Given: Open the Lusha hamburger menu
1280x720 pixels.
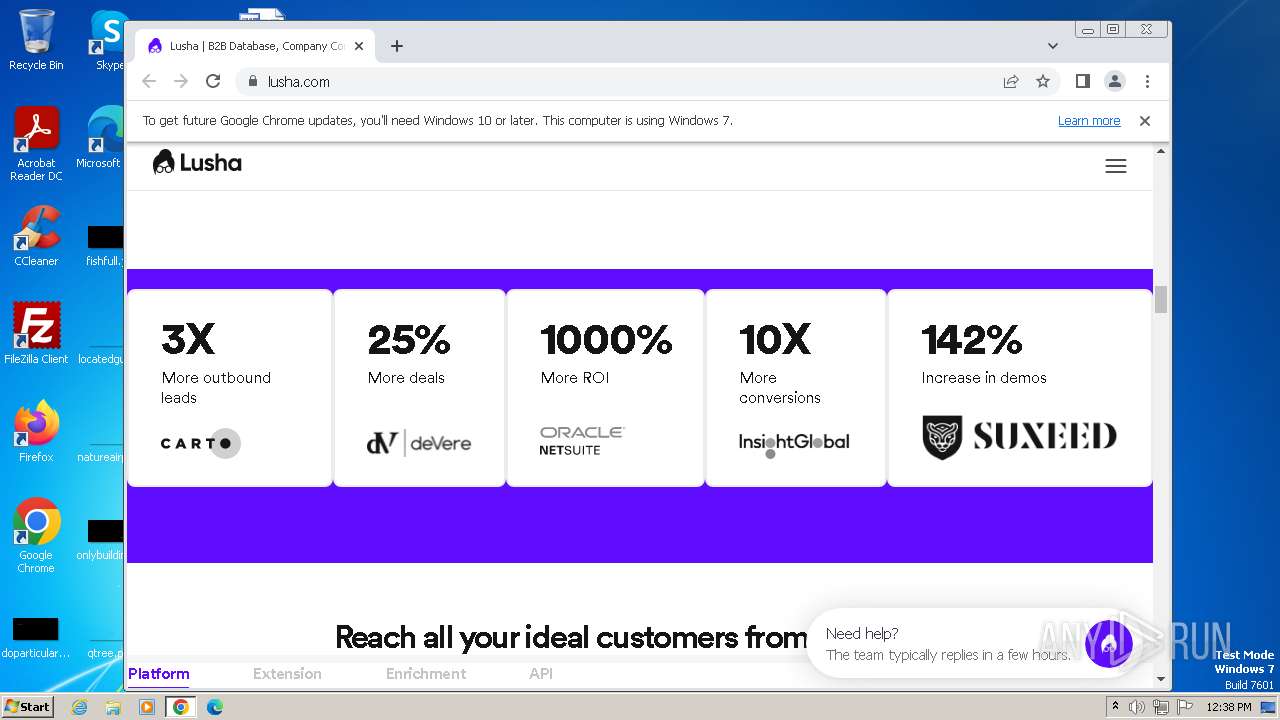Looking at the screenshot, I should (1116, 166).
